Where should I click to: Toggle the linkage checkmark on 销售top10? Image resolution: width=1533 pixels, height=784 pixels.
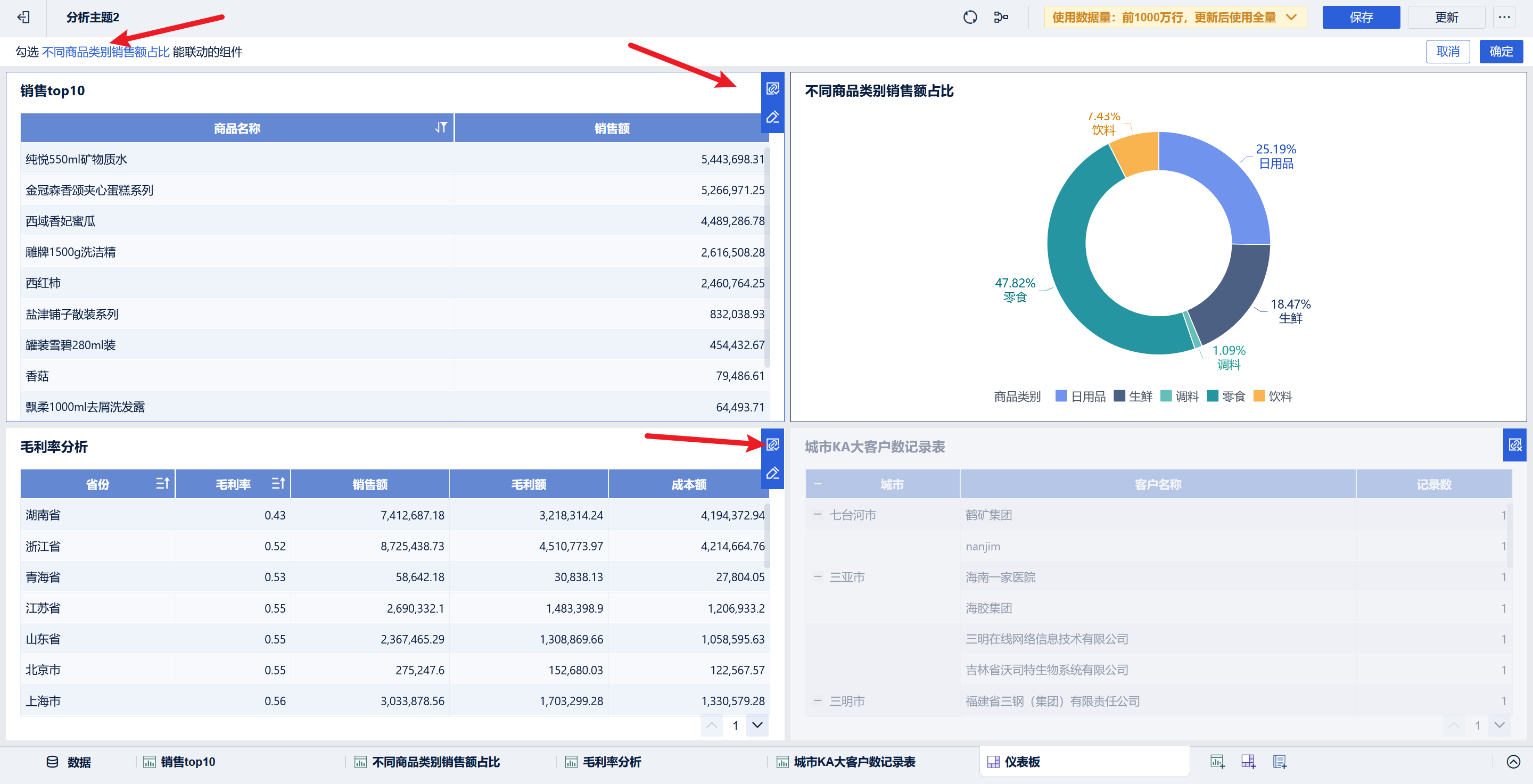coord(772,89)
